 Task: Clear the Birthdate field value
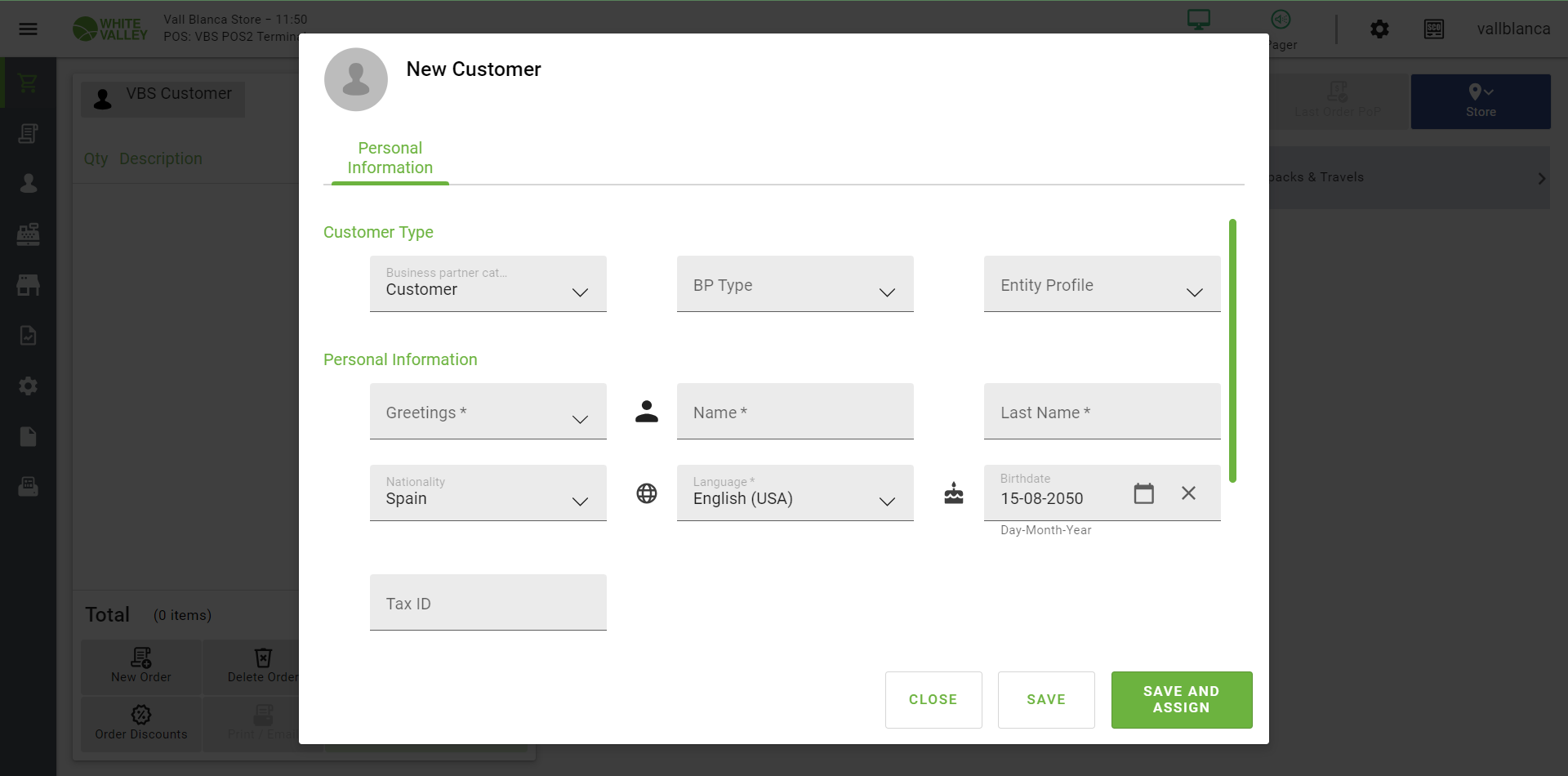[1188, 493]
